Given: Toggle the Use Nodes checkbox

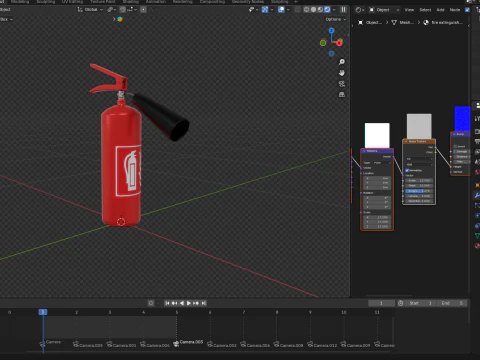Looking at the screenshot, I should tap(467, 10).
